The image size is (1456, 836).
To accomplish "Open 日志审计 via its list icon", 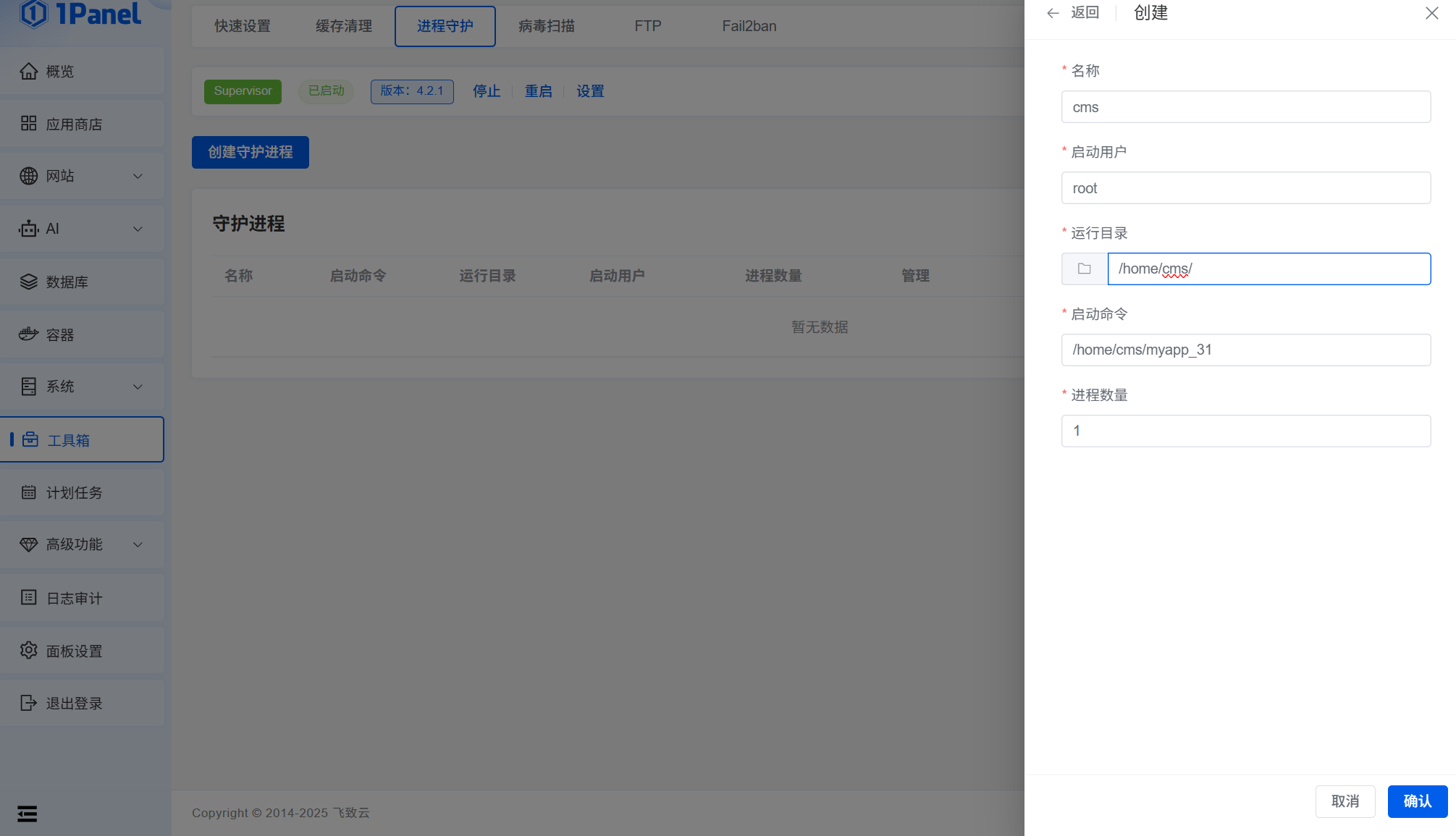I will pyautogui.click(x=28, y=598).
